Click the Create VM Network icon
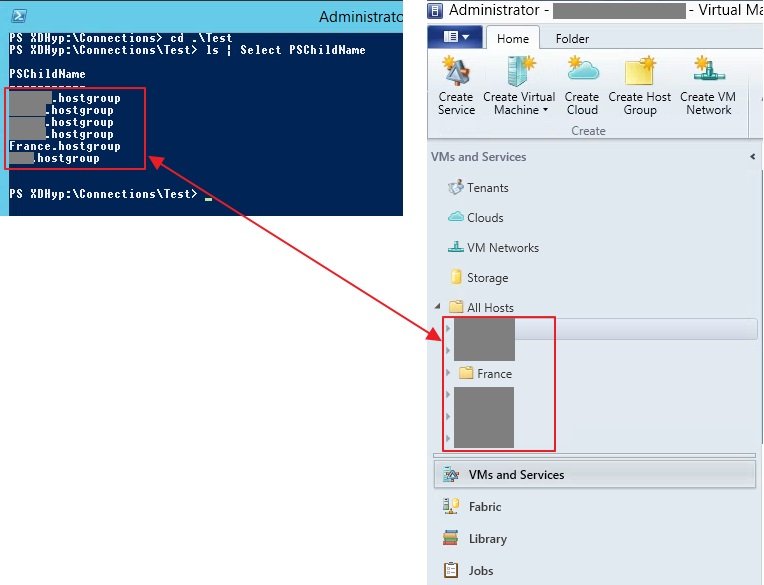Image resolution: width=764 pixels, height=585 pixels. (708, 70)
